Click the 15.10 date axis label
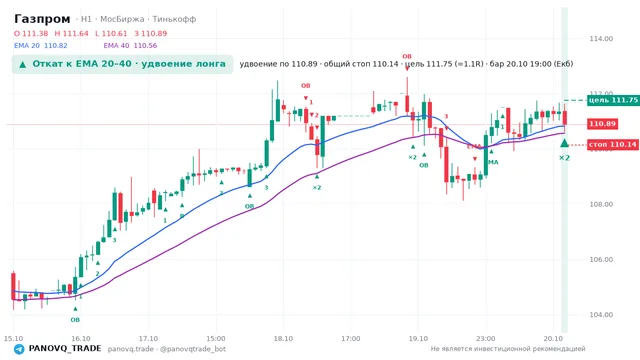This screenshot has height=360, width=640. pos(13,339)
